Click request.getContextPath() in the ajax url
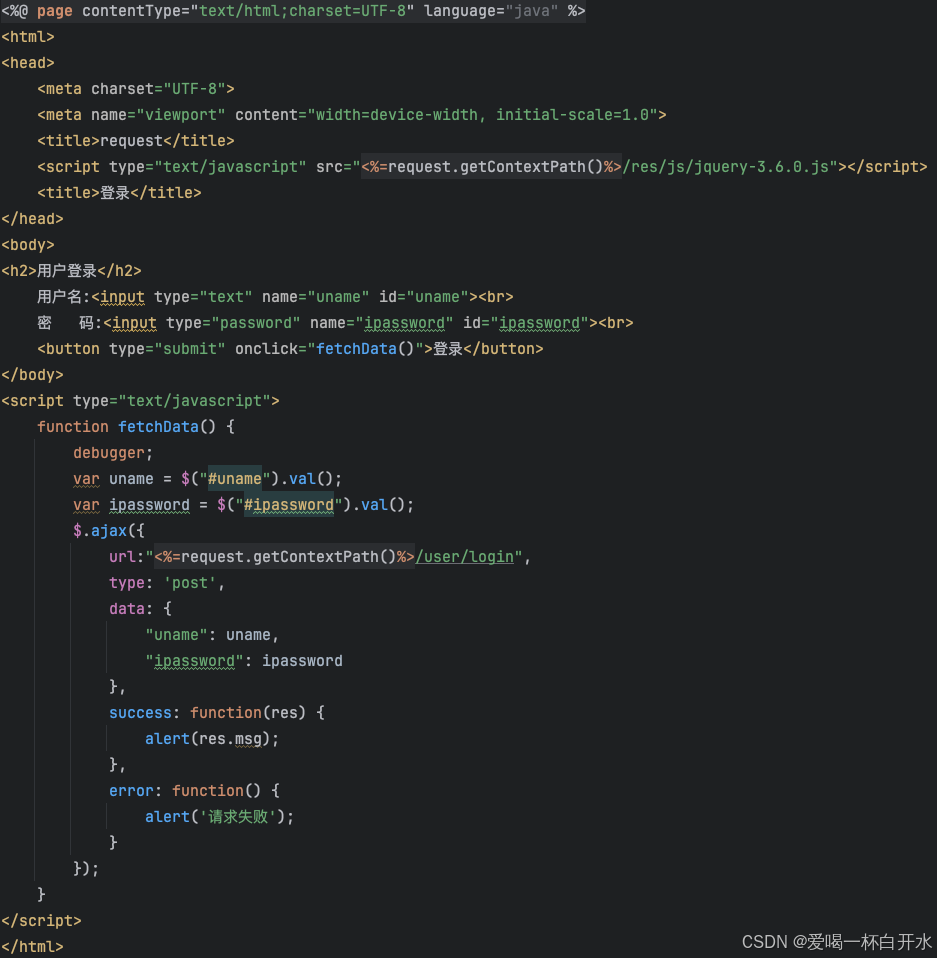The width and height of the screenshot is (937, 958). point(288,557)
